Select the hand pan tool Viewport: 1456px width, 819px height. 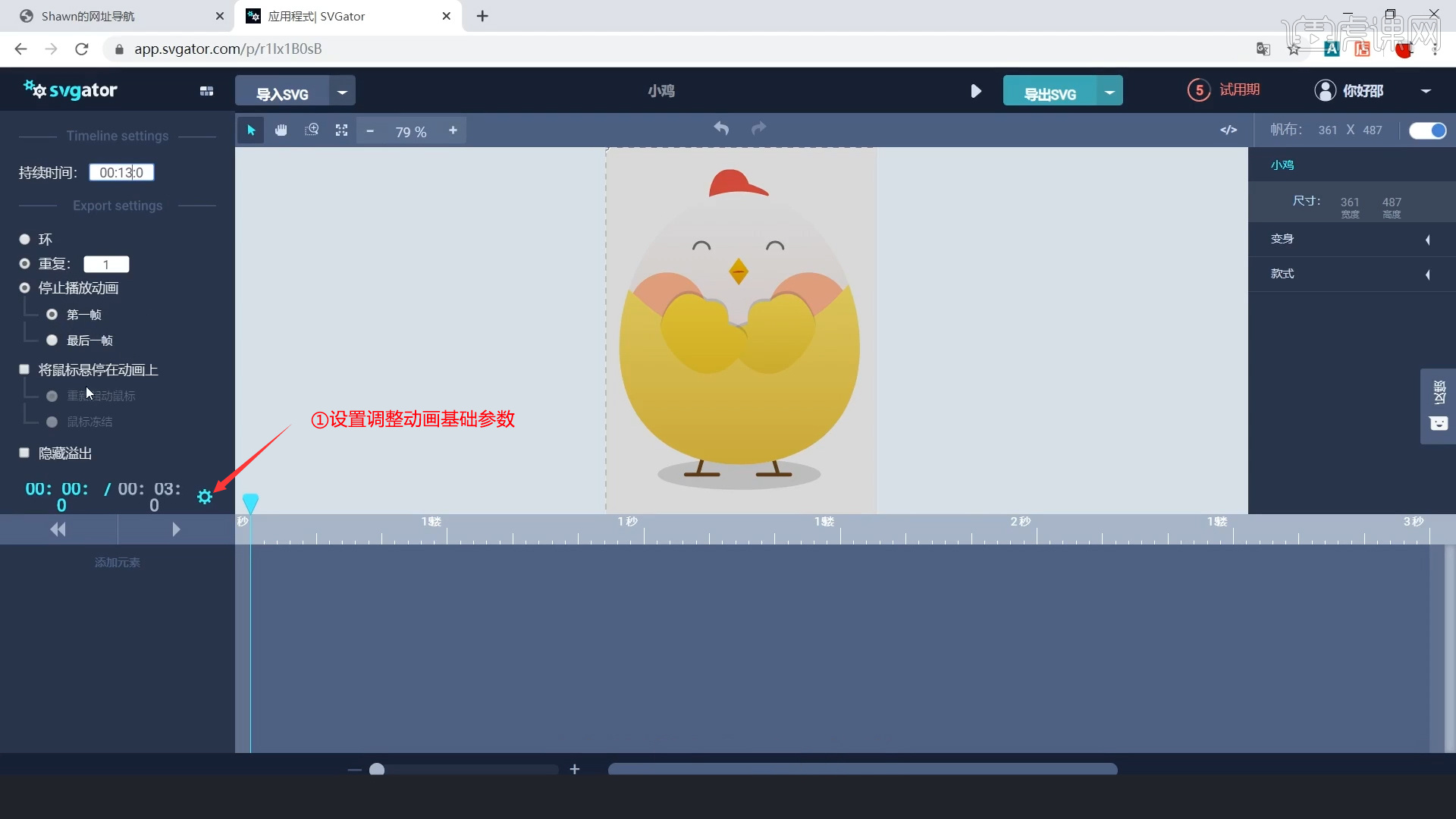(281, 130)
